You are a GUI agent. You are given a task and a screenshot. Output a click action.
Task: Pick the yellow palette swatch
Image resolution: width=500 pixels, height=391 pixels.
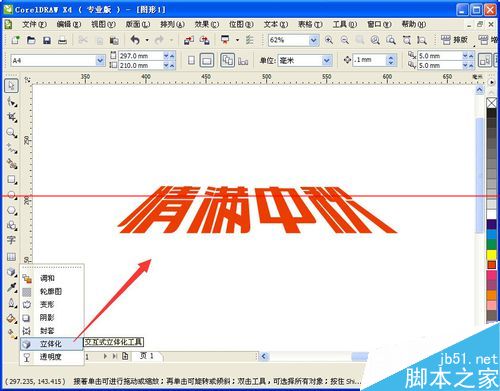tap(491, 254)
